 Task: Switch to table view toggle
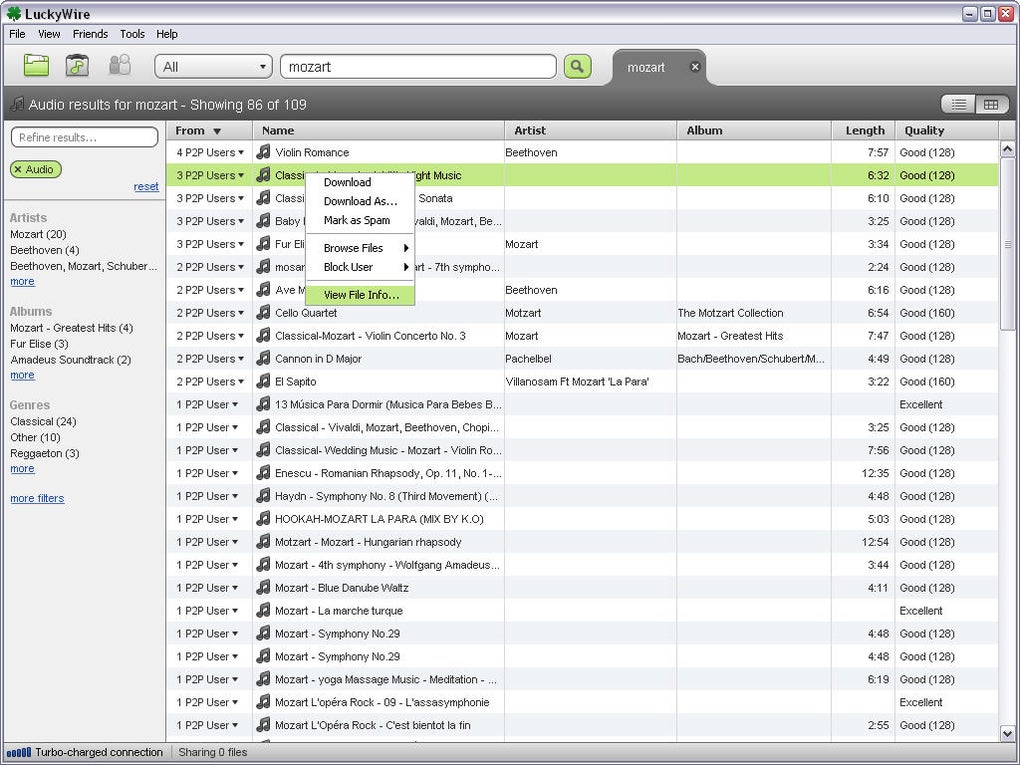pyautogui.click(x=991, y=104)
